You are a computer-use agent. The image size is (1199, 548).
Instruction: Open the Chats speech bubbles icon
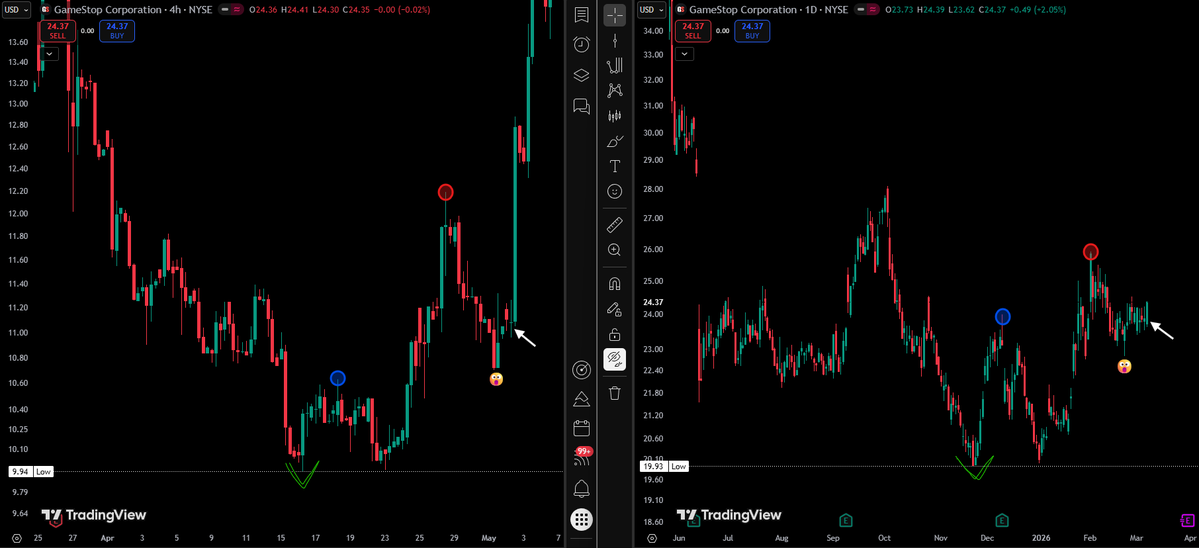[581, 105]
